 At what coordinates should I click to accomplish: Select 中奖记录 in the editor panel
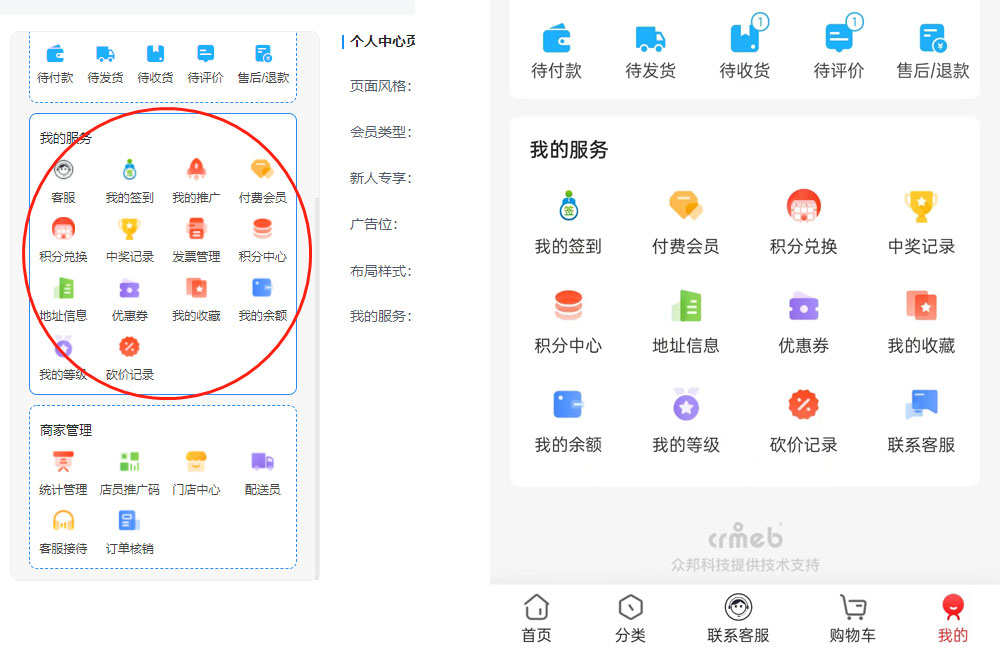coord(129,240)
